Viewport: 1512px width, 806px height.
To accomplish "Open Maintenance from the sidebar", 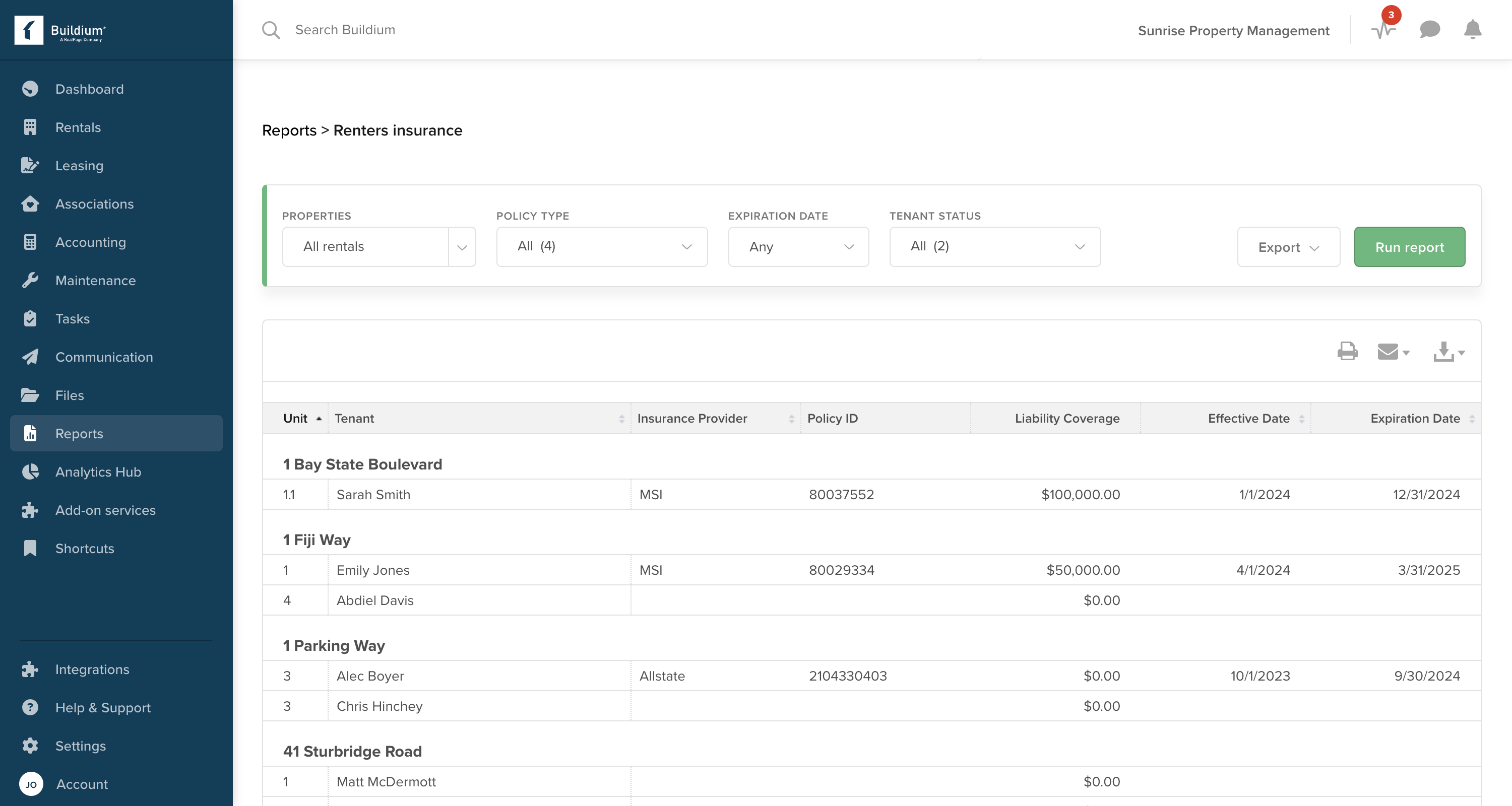I will click(x=95, y=281).
